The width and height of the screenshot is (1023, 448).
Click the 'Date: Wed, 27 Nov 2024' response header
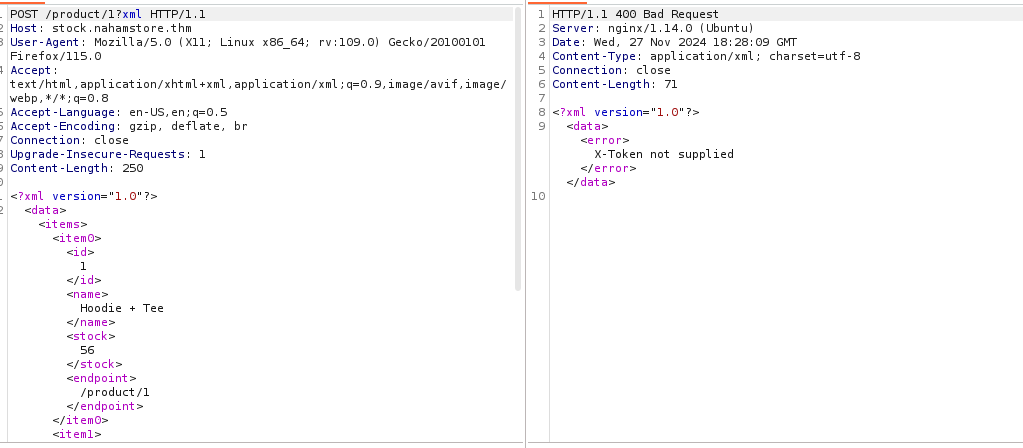click(x=674, y=42)
